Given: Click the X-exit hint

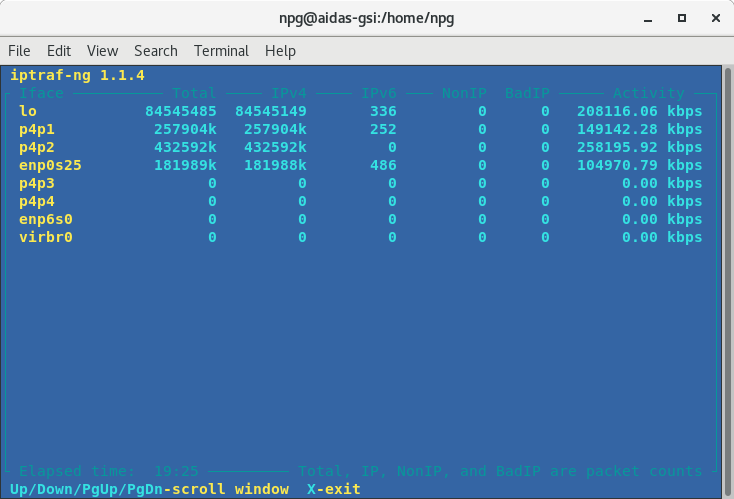Looking at the screenshot, I should click(x=334, y=489).
